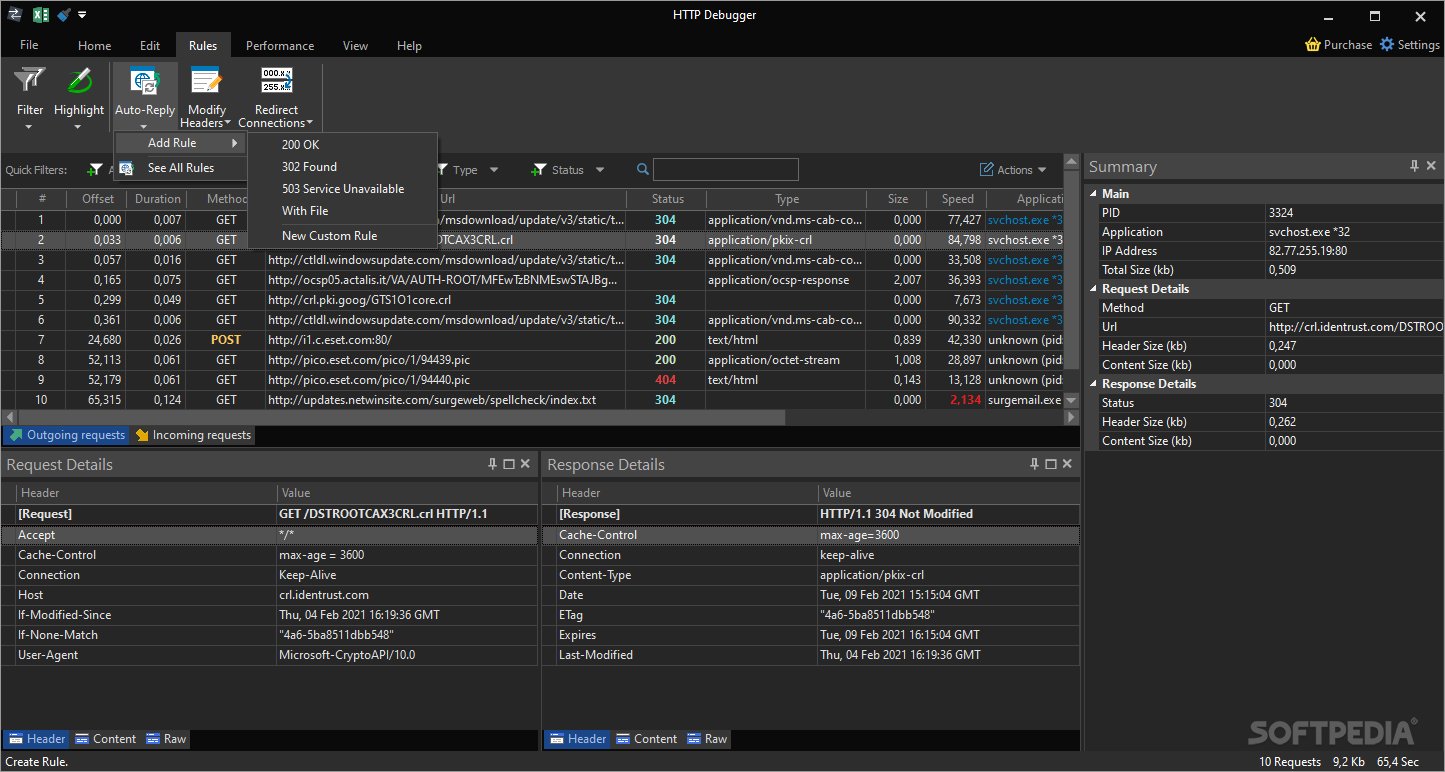The width and height of the screenshot is (1445, 772).
Task: Collapse the Request Details section in Summary
Action: (x=1093, y=289)
